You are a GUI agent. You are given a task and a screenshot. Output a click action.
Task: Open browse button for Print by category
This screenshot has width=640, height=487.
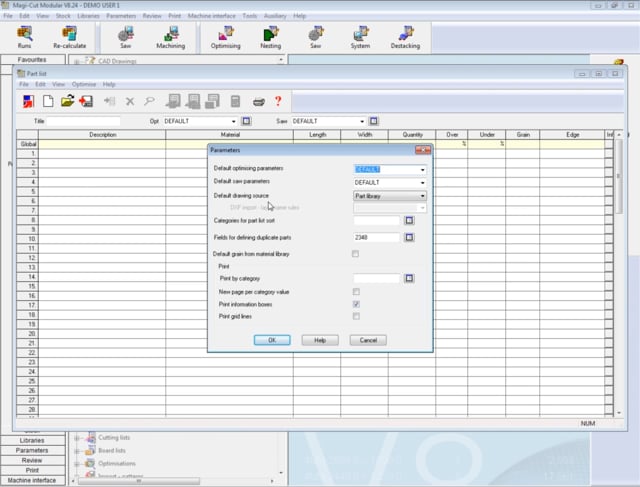tap(409, 278)
